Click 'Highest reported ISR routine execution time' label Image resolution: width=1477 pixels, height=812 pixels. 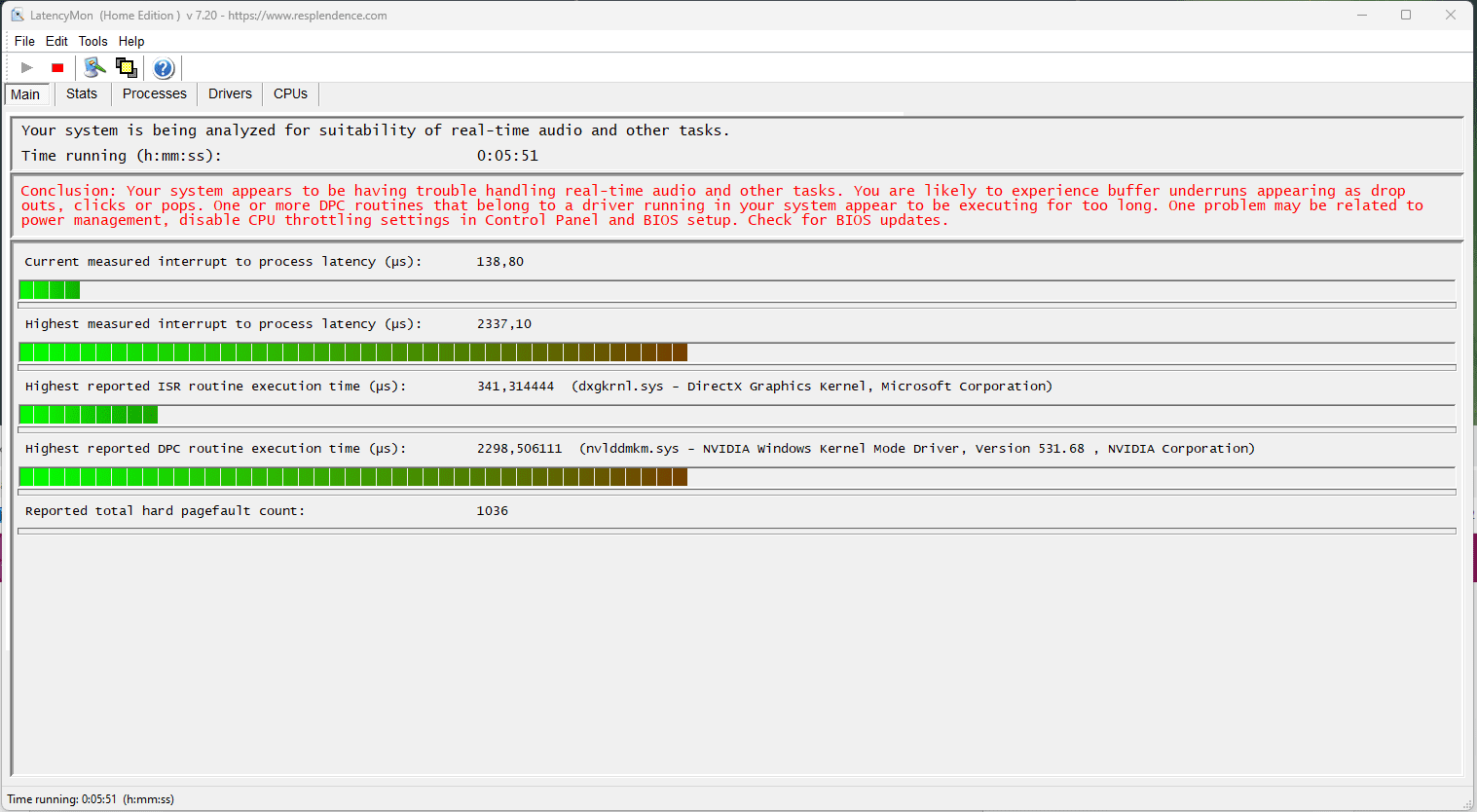215,387
